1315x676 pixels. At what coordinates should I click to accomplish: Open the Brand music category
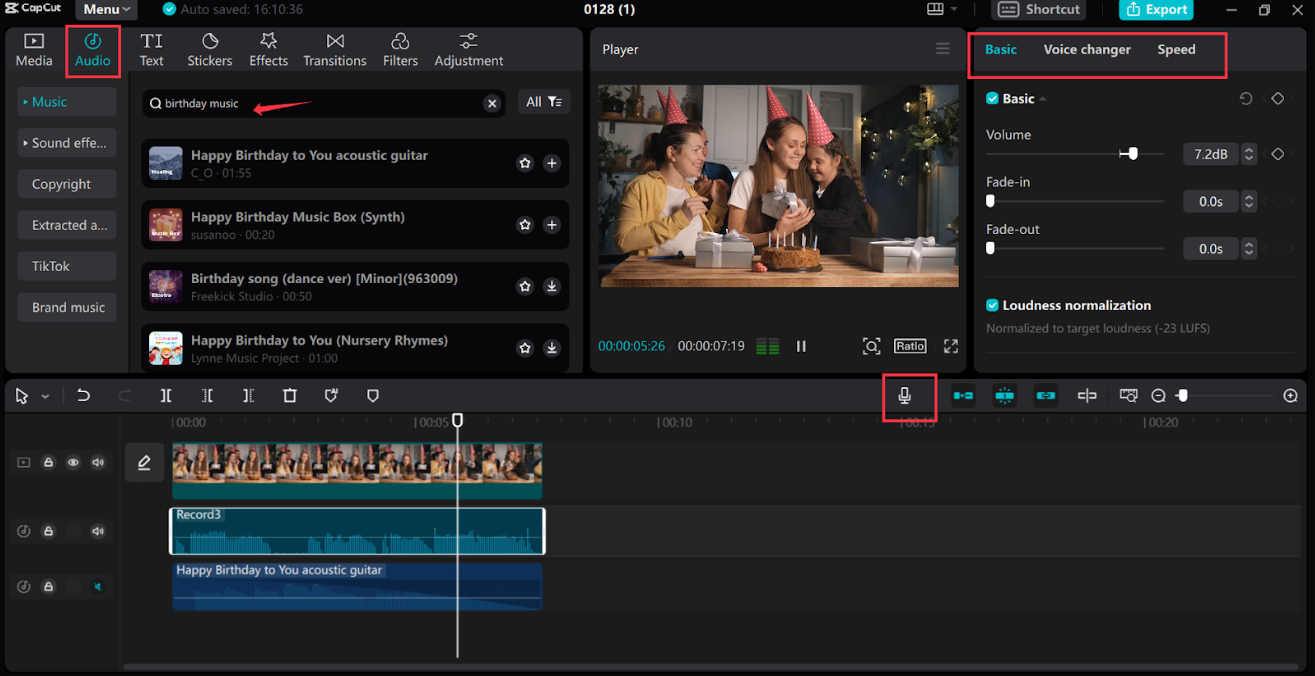click(x=67, y=307)
